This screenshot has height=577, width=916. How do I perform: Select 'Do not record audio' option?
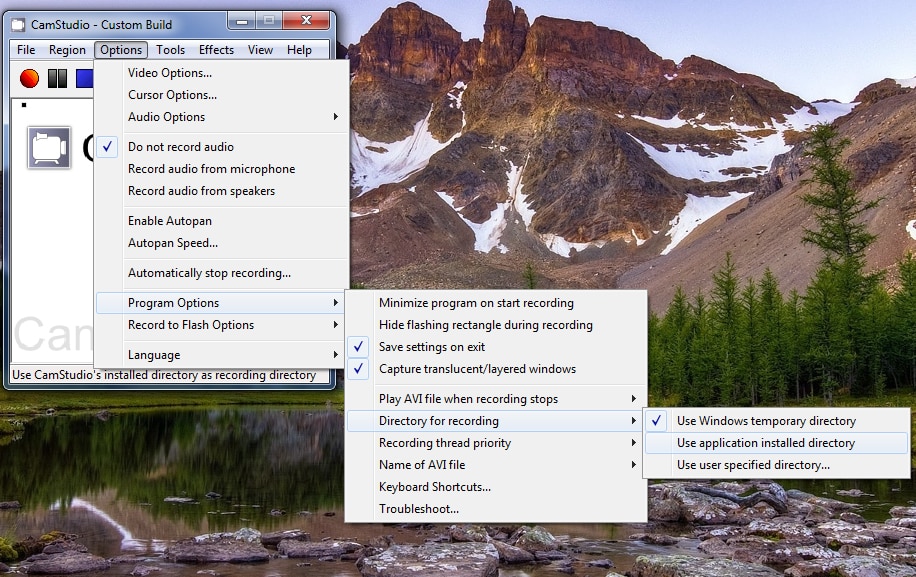pyautogui.click(x=181, y=147)
